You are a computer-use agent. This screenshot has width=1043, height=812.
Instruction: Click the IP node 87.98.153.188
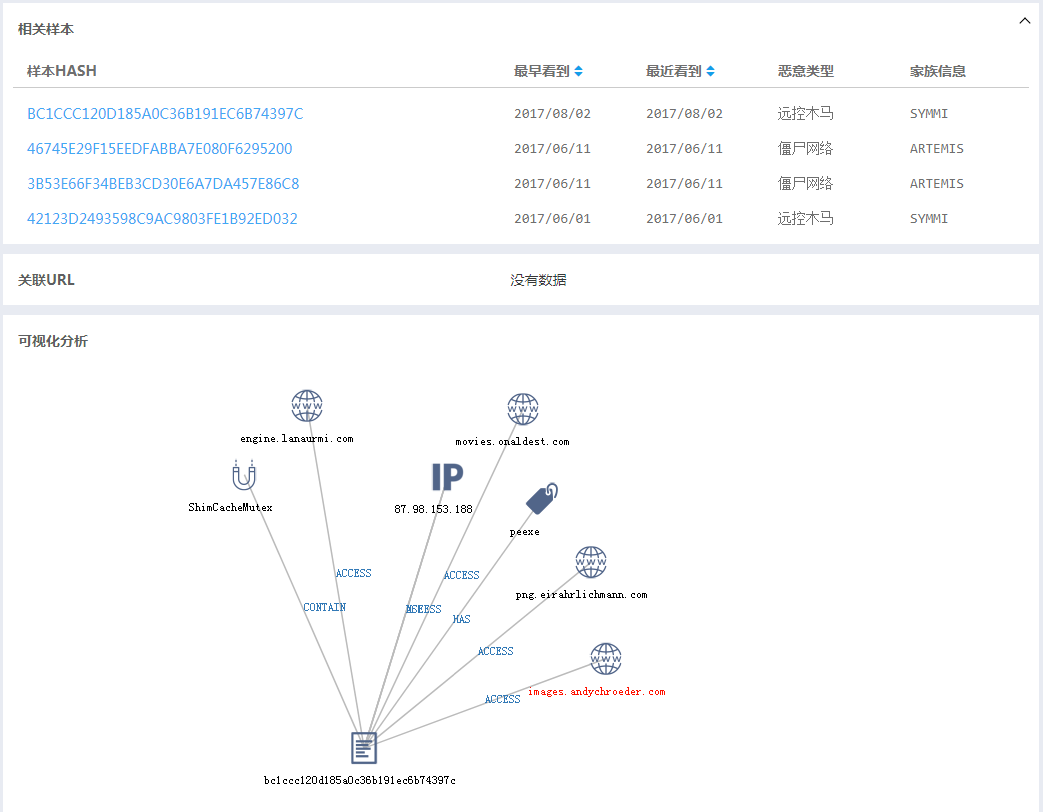447,477
